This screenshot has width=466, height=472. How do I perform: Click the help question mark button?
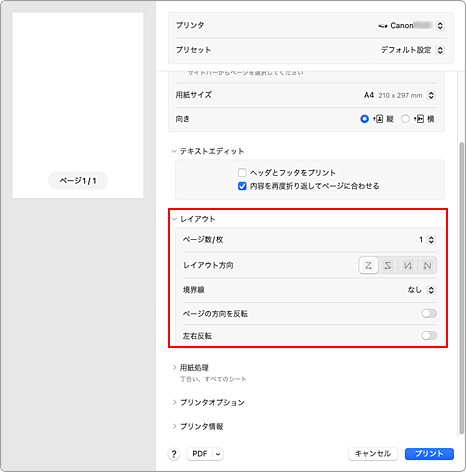point(174,454)
